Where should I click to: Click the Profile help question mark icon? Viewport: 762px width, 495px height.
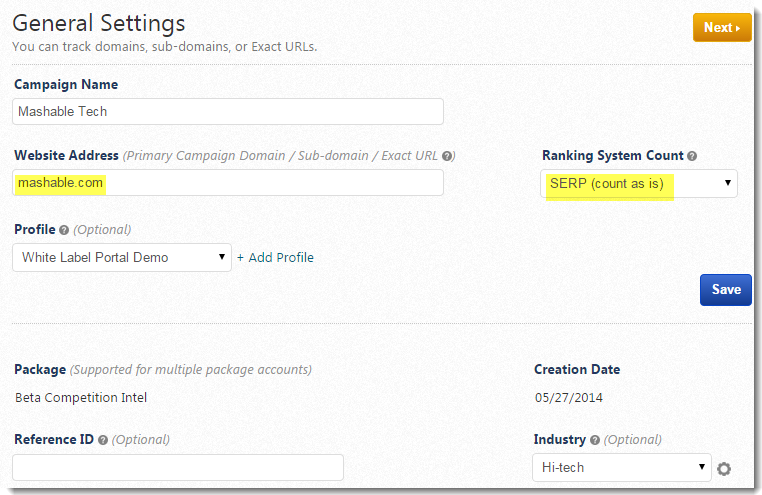coord(64,230)
